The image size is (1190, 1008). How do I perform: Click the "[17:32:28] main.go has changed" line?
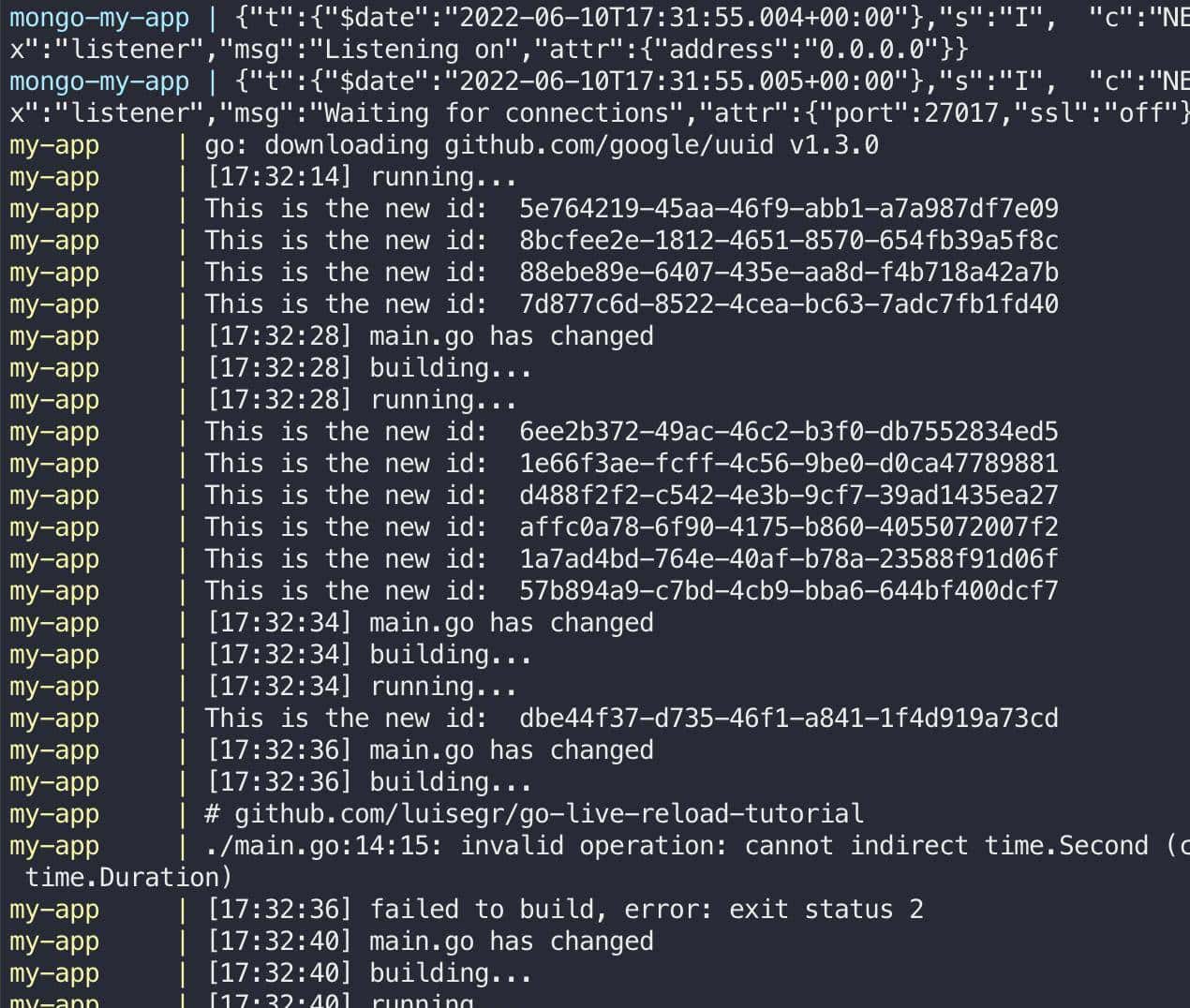click(x=430, y=336)
